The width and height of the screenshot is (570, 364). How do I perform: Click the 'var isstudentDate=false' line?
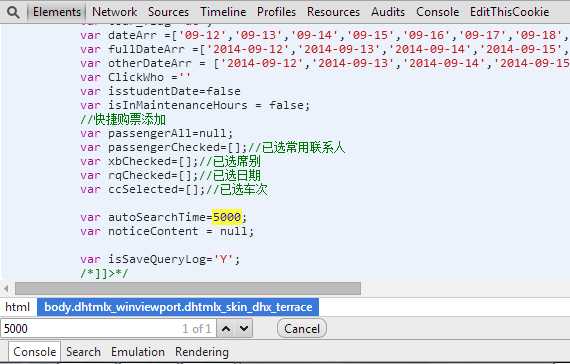pos(160,91)
